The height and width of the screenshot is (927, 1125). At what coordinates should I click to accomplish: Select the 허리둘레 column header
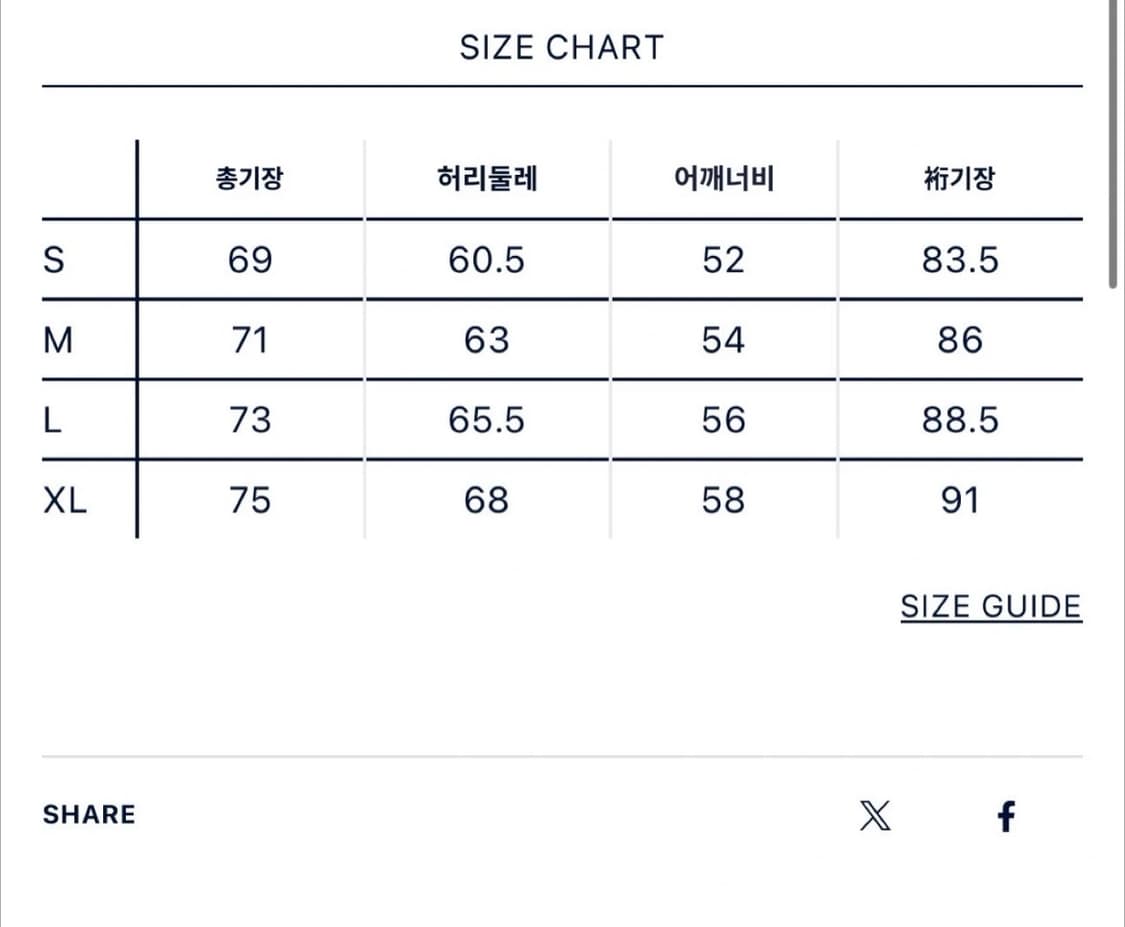pos(487,177)
